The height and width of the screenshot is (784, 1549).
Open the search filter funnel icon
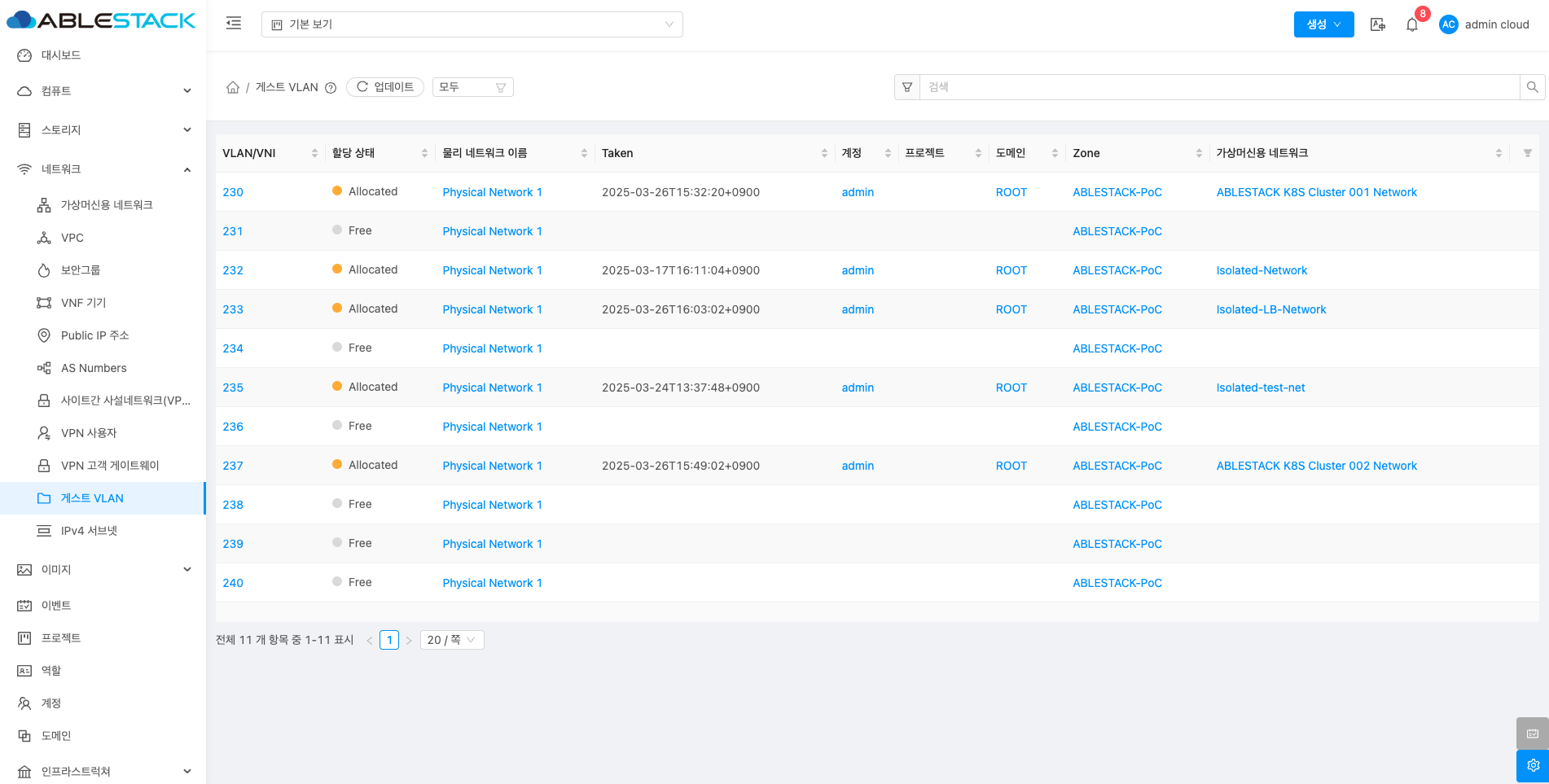pos(907,87)
